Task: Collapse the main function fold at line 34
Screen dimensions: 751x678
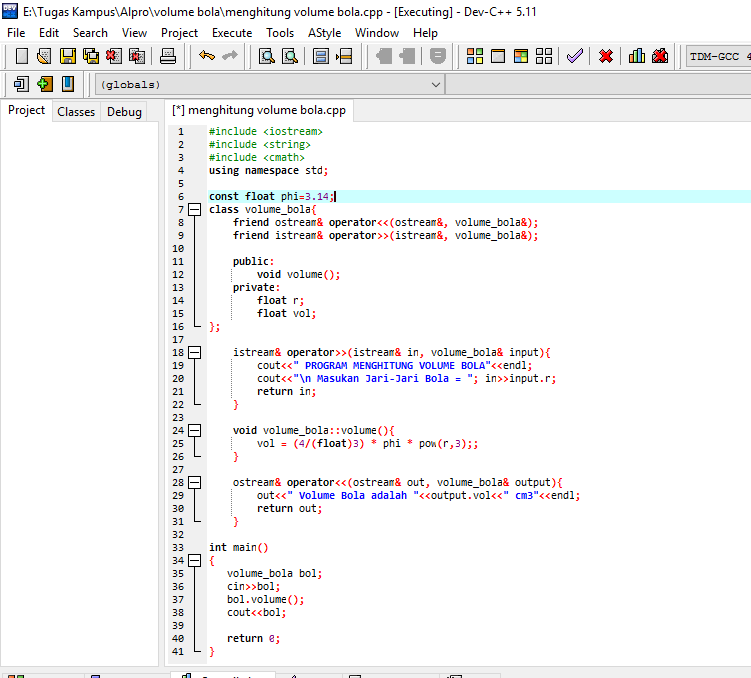Action: pyautogui.click(x=194, y=560)
